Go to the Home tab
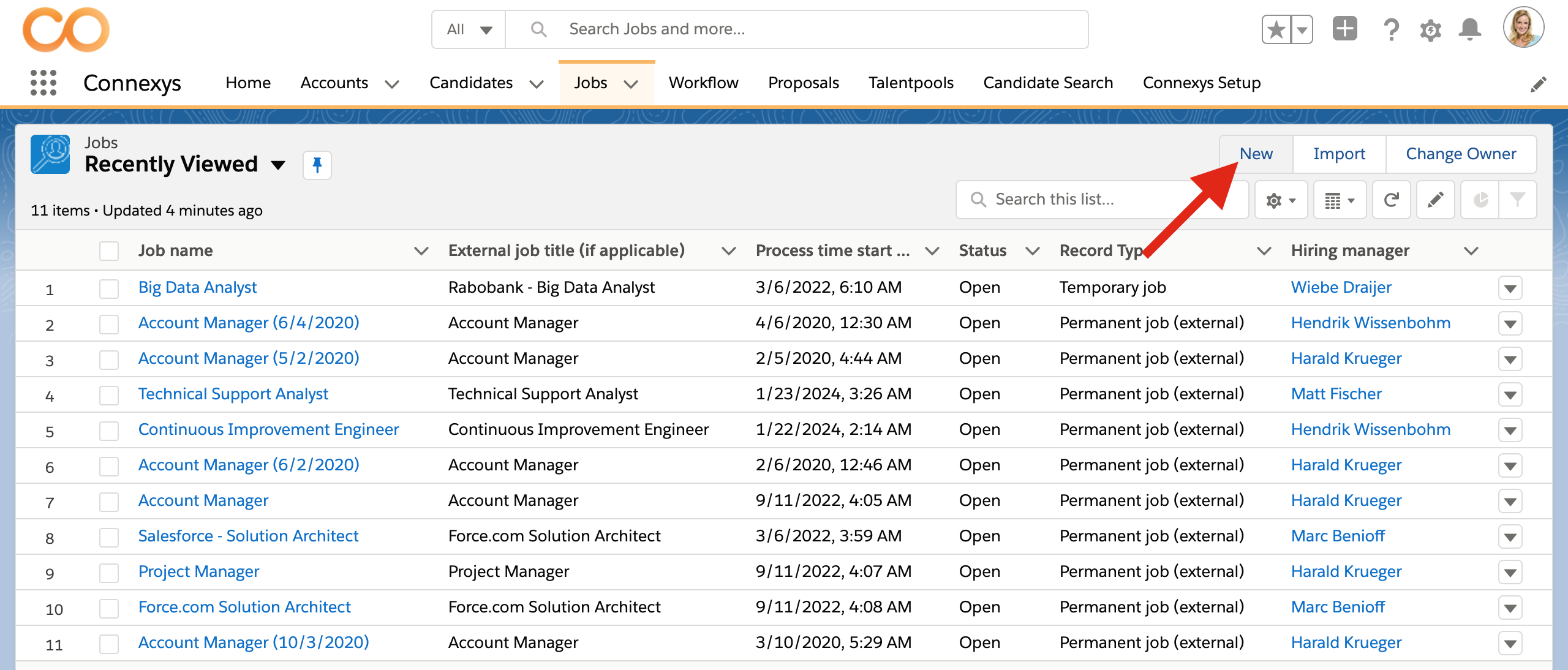This screenshot has height=670, width=1568. click(248, 83)
